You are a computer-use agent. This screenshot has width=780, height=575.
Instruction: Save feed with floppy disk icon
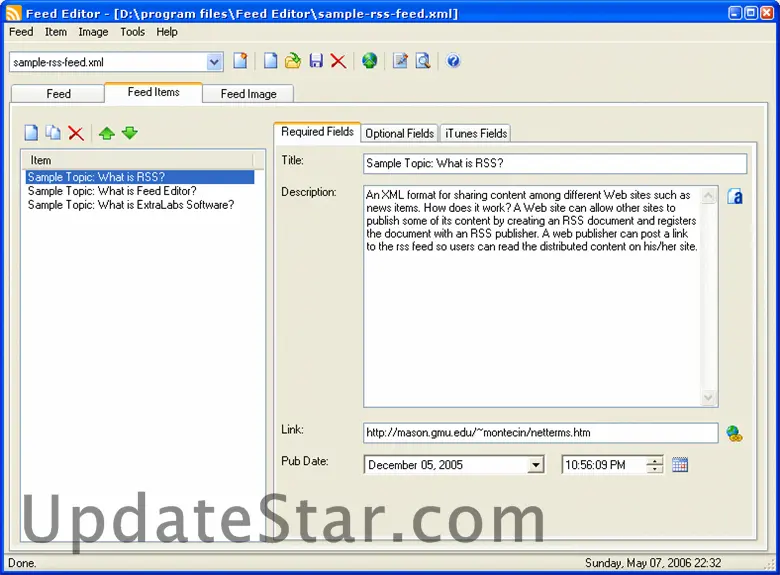pos(316,61)
